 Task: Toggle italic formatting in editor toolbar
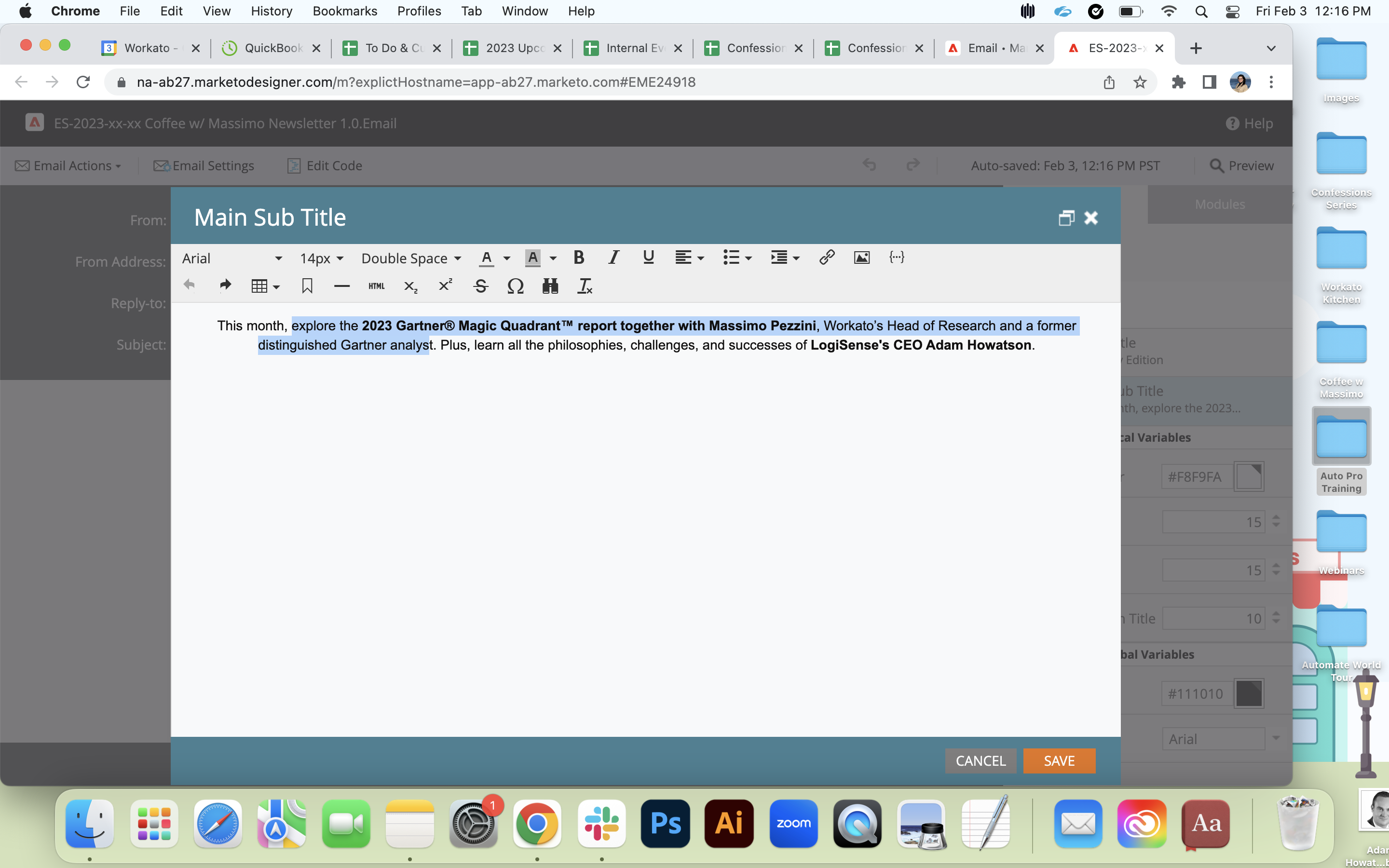pyautogui.click(x=613, y=258)
